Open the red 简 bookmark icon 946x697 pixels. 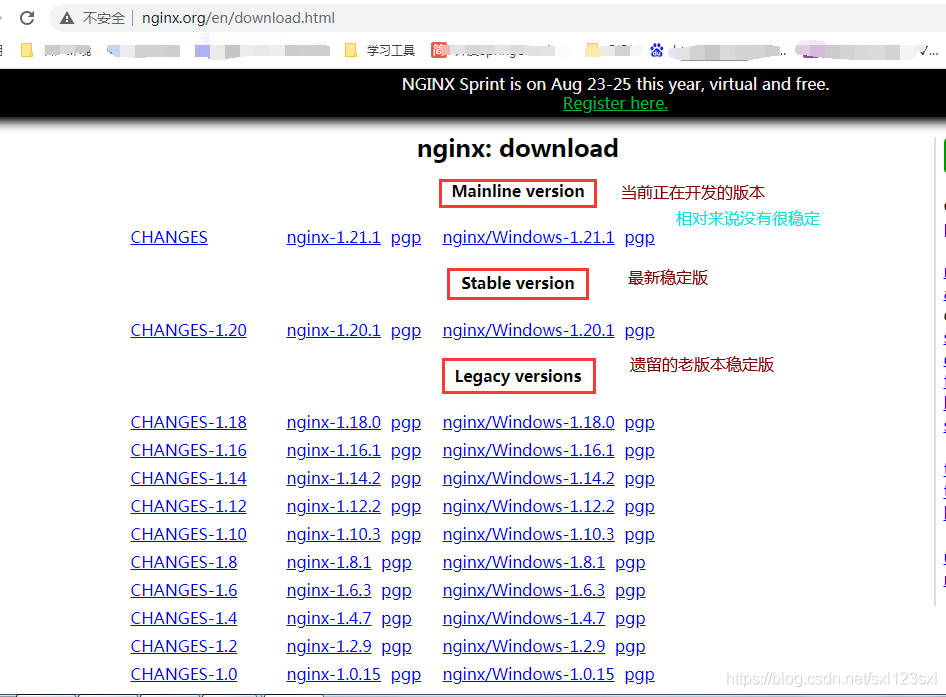tap(439, 50)
